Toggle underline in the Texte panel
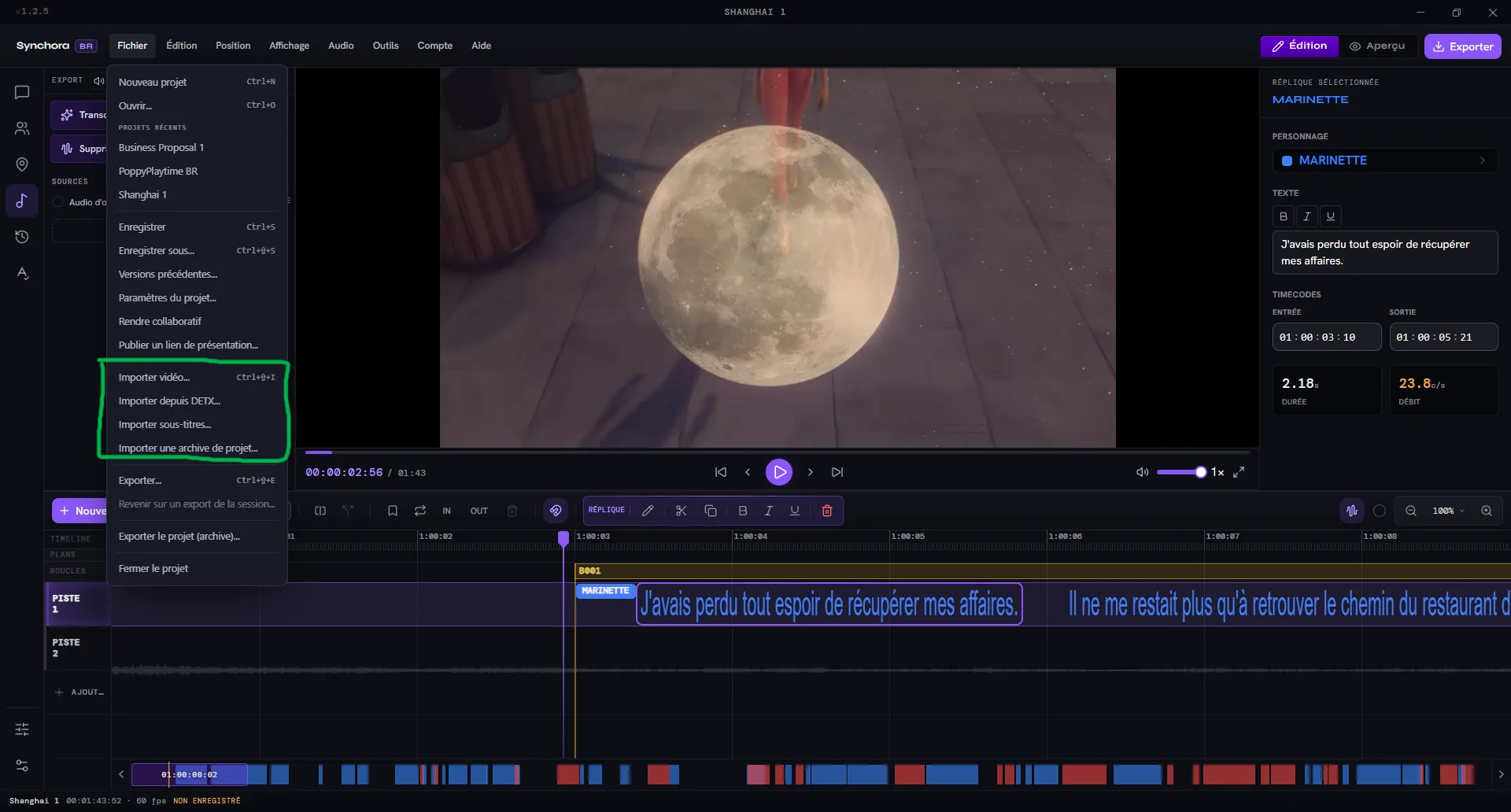The width and height of the screenshot is (1511, 812). pyautogui.click(x=1331, y=216)
